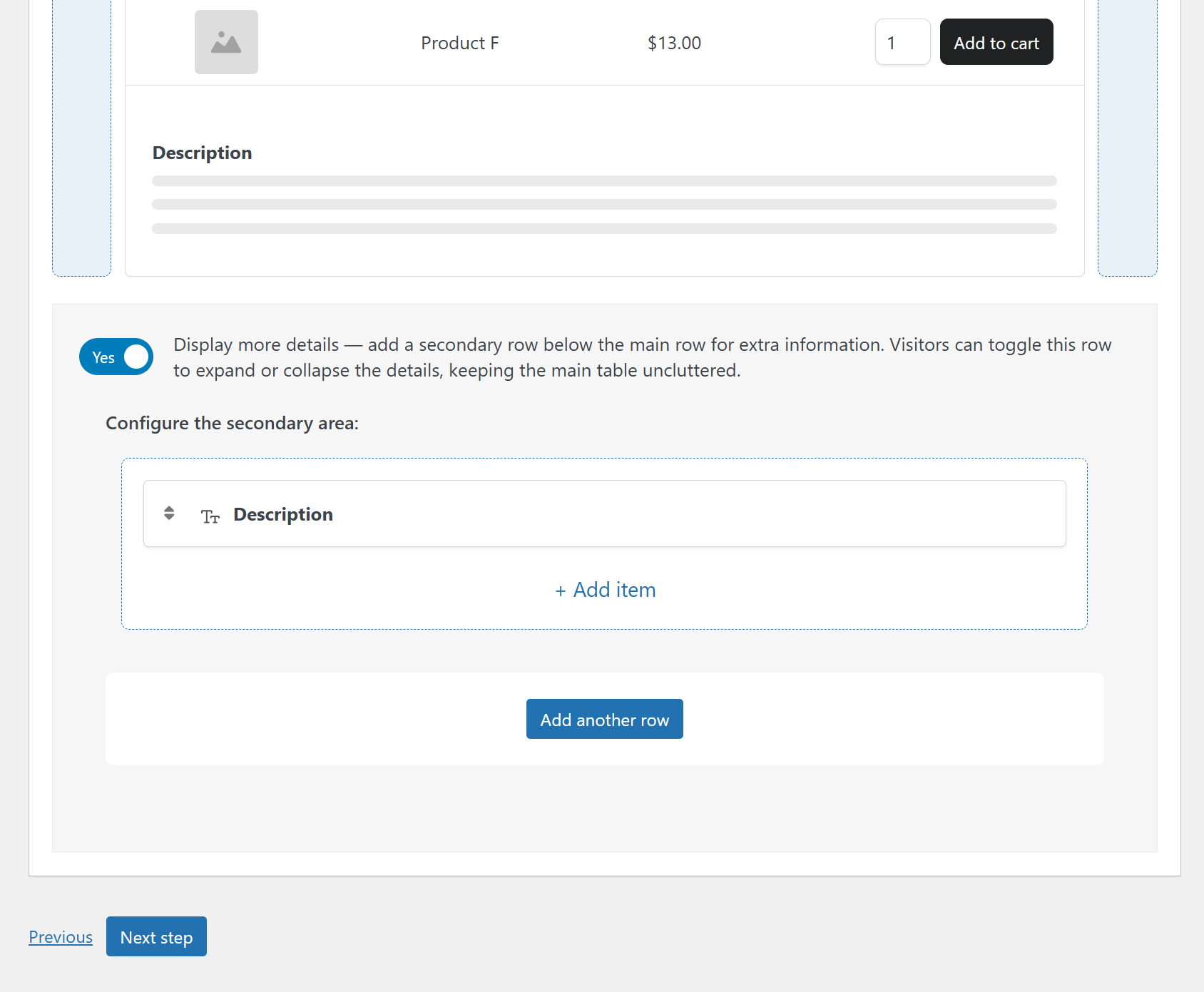Click the reorder arrows handle on Description item

169,513
